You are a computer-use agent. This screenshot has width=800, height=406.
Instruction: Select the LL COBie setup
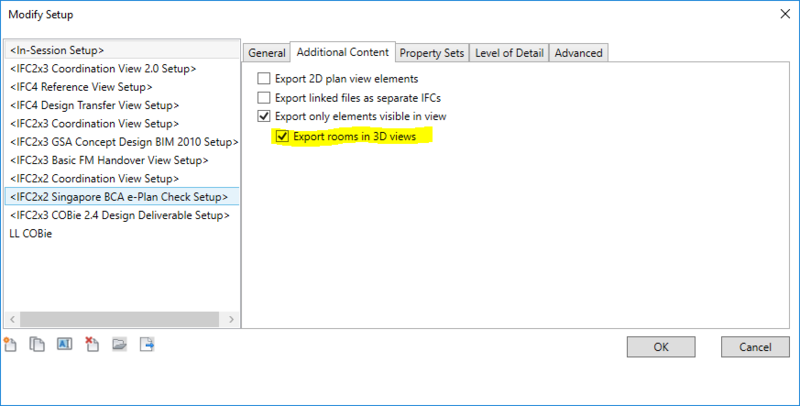pos(122,234)
